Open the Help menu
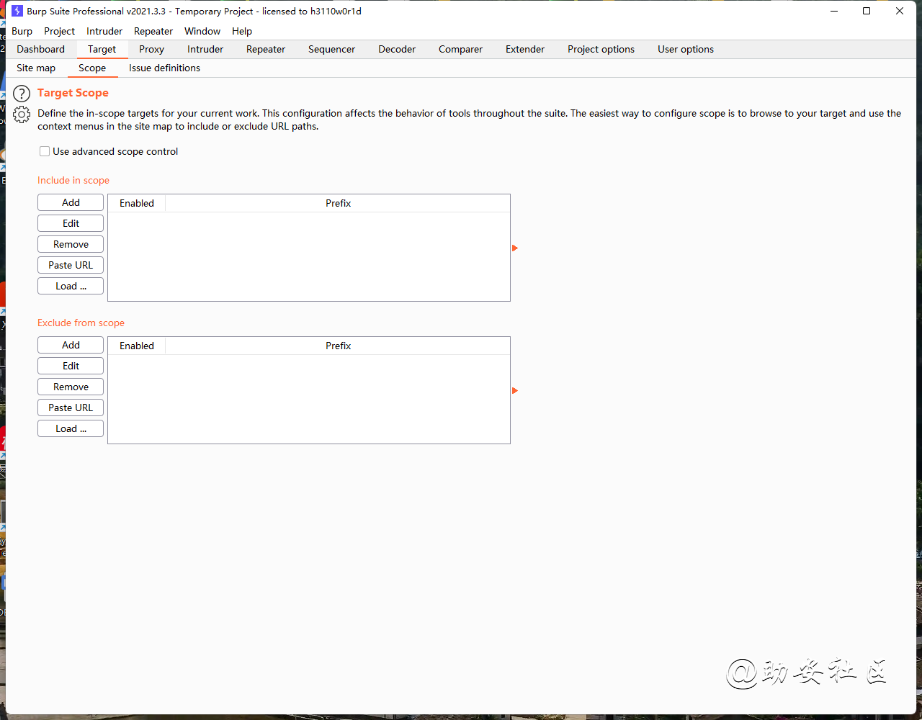The image size is (922, 720). pyautogui.click(x=242, y=31)
